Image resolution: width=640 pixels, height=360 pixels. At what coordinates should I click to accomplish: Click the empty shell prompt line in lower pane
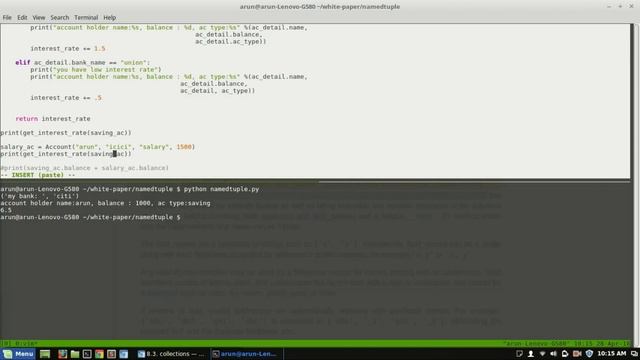[x=90, y=217]
